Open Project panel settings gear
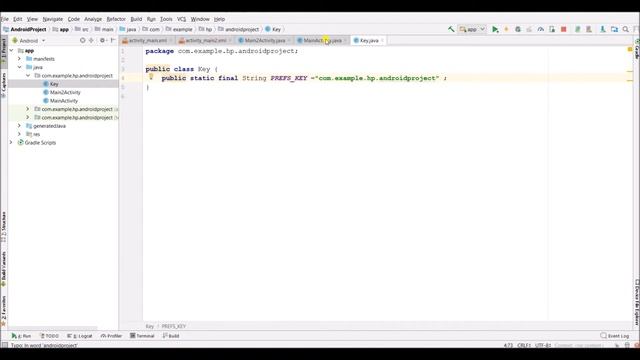 pyautogui.click(x=103, y=40)
